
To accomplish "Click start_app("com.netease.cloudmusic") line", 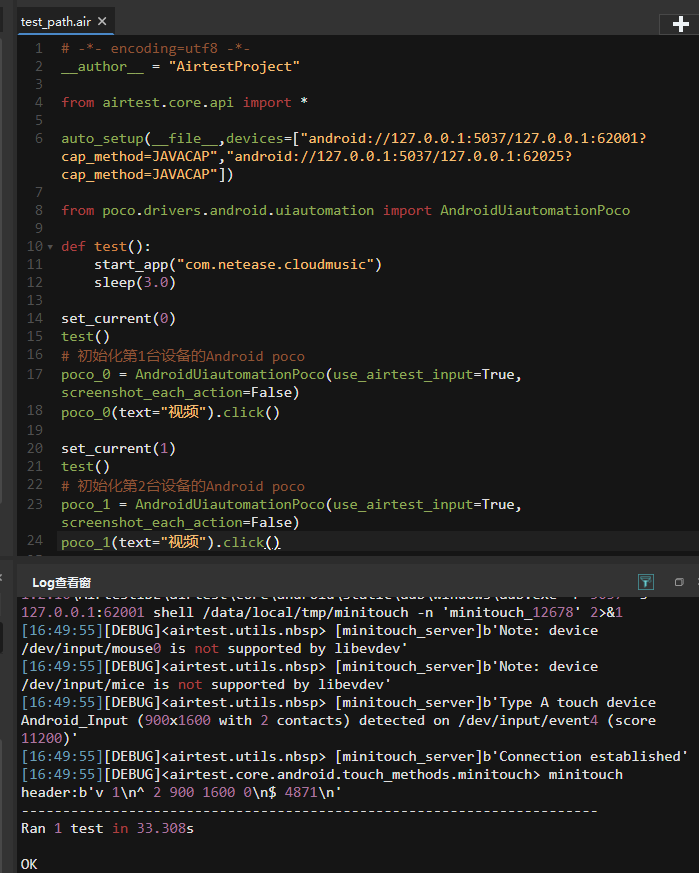I will 238,264.
